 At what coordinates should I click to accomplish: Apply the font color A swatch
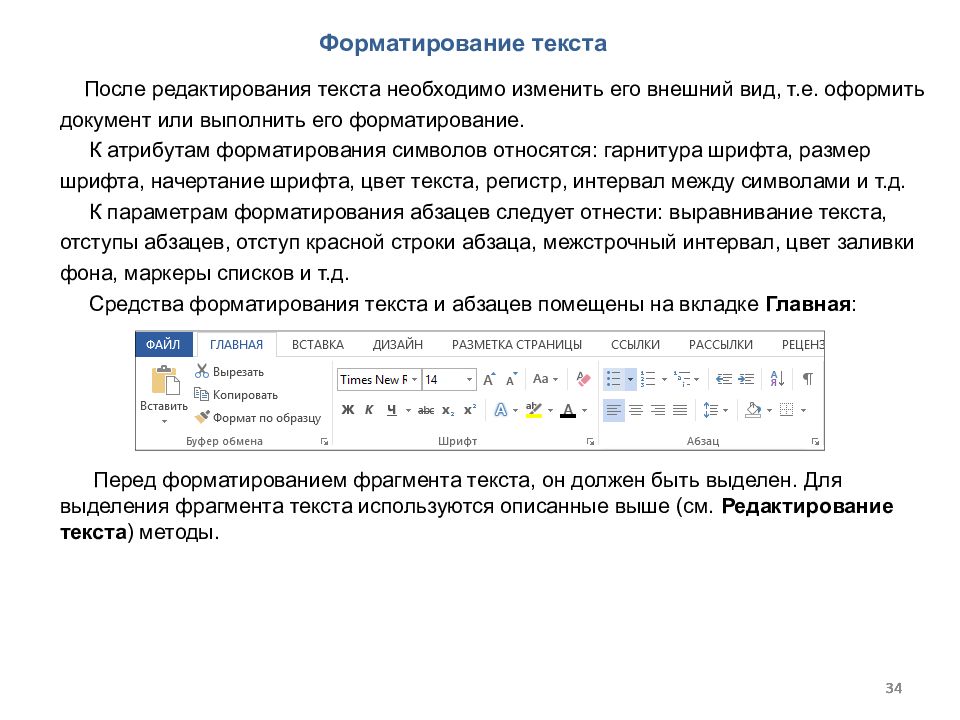568,410
